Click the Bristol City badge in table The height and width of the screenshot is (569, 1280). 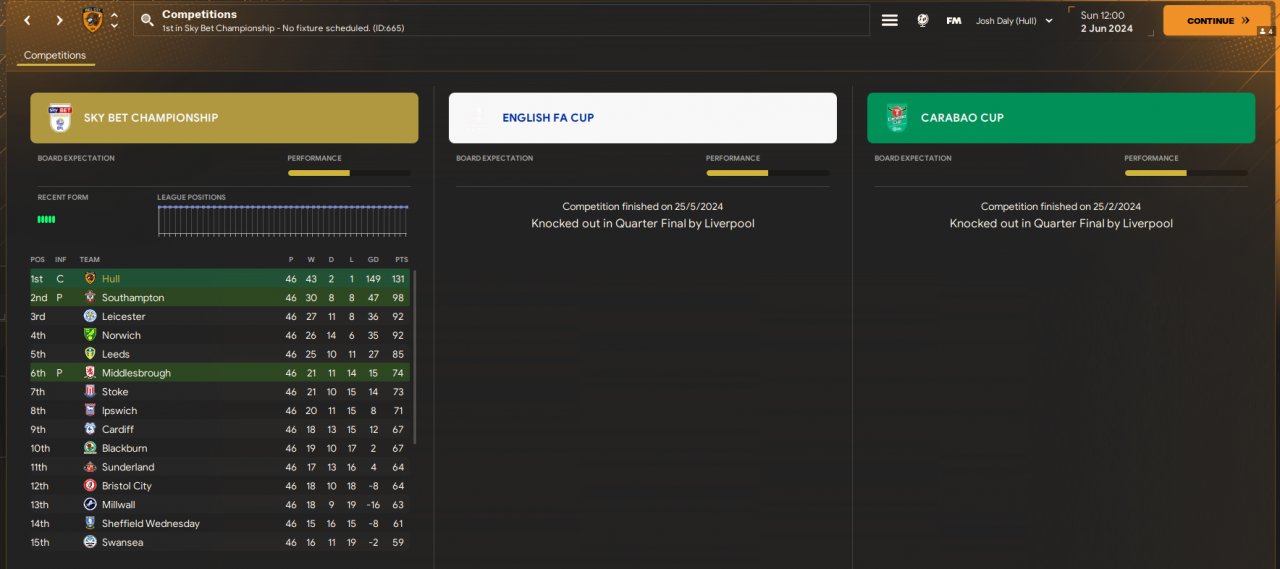pos(90,486)
